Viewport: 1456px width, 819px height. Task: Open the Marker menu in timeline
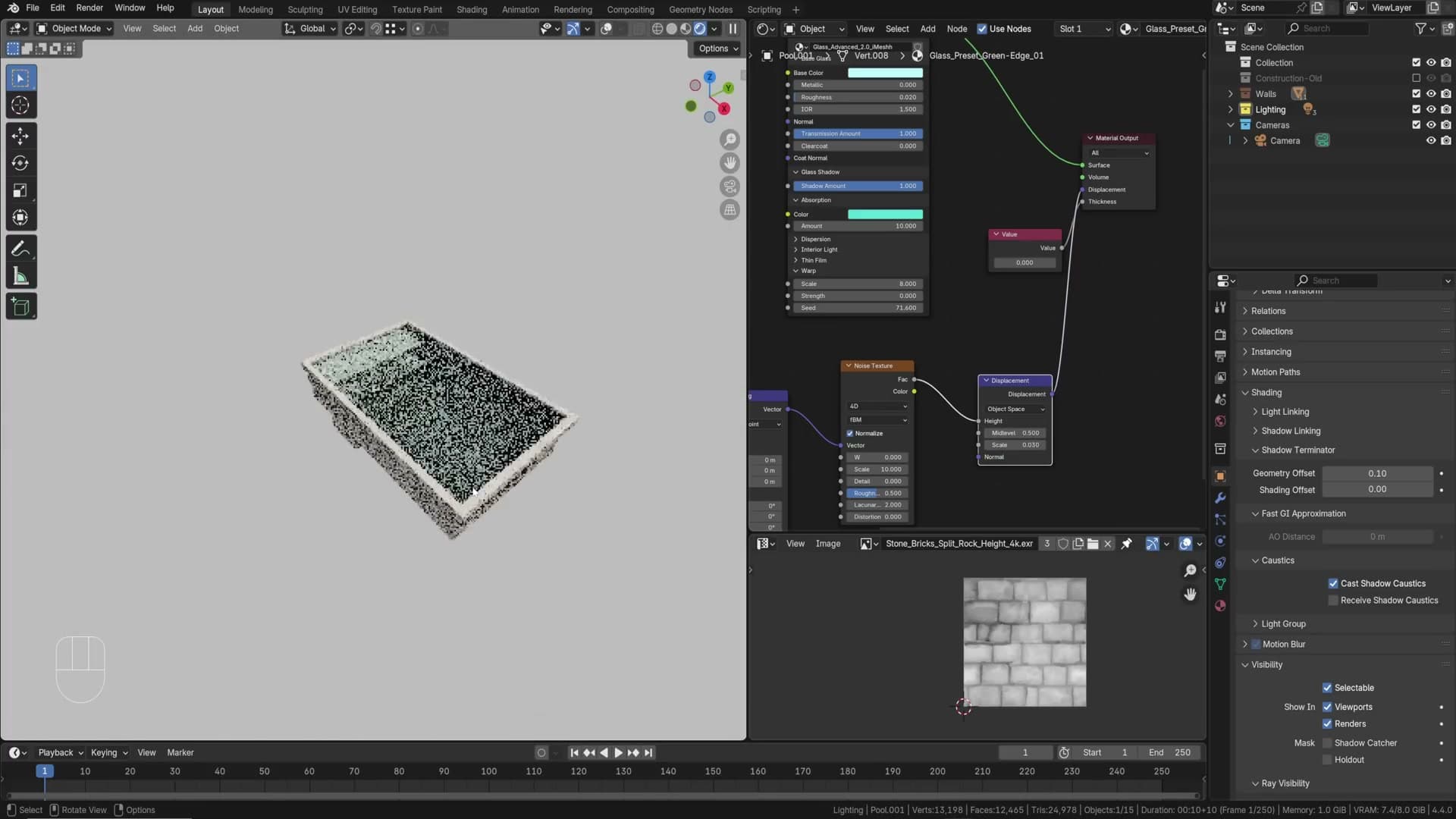(180, 753)
